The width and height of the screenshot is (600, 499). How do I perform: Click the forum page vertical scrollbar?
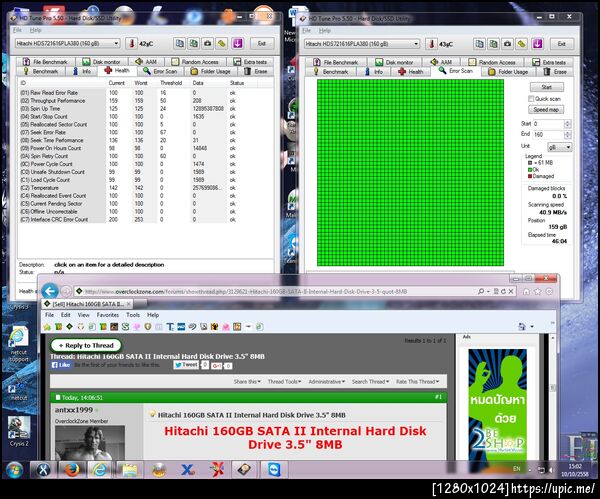pyautogui.click(x=553, y=396)
